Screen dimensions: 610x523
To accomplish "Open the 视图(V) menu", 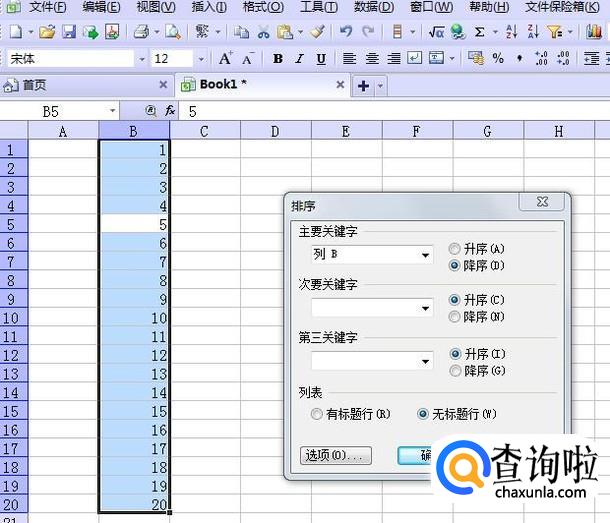I will pyautogui.click(x=156, y=7).
